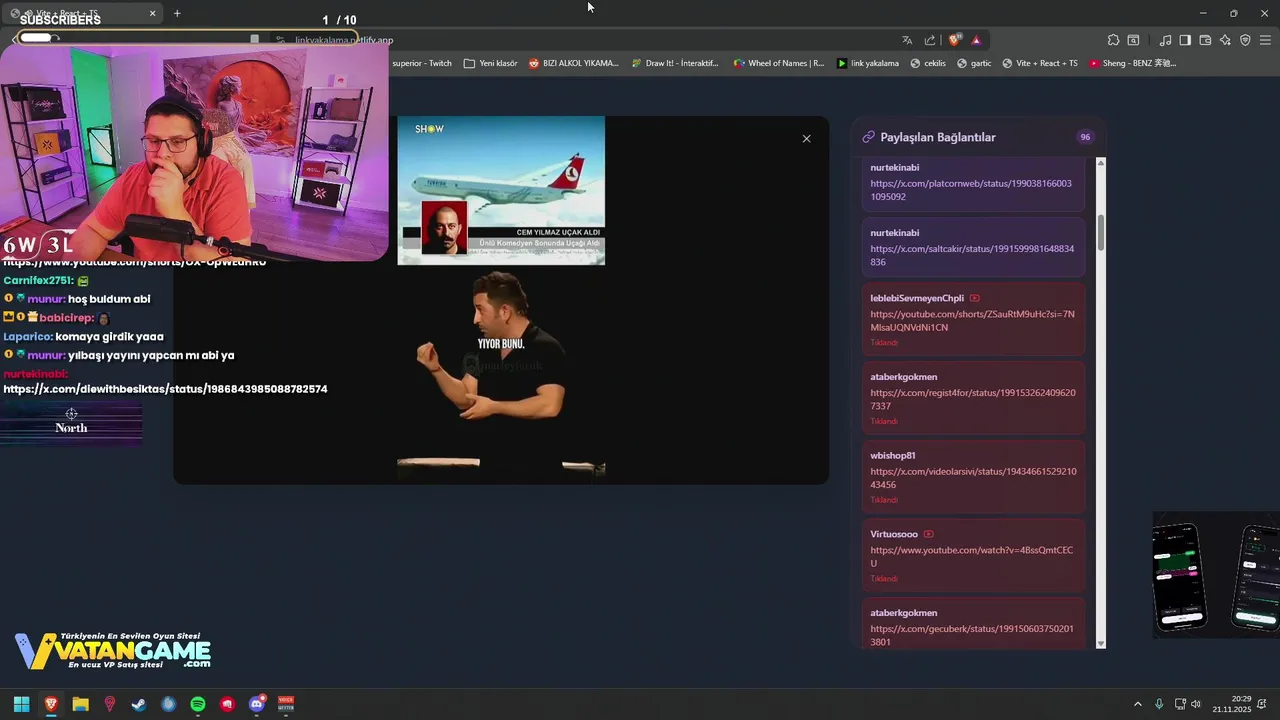Click the phone app ad thumbnail
This screenshot has height=720, width=1280.
point(1216,575)
